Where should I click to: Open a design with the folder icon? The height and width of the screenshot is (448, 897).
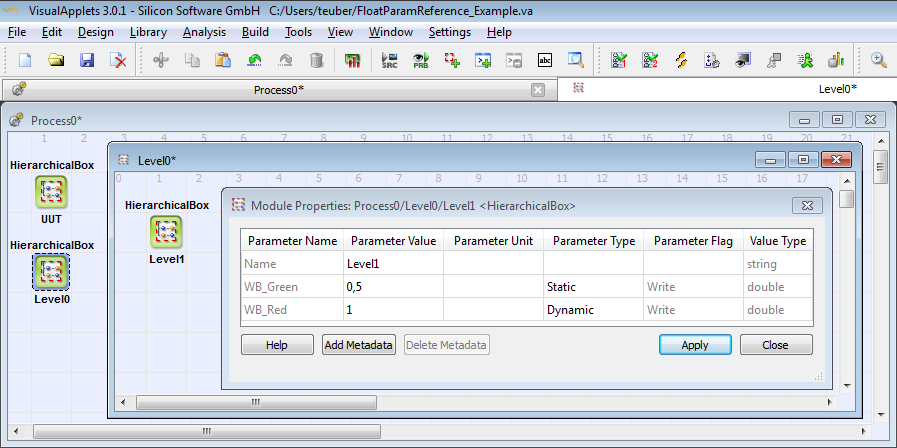click(56, 60)
